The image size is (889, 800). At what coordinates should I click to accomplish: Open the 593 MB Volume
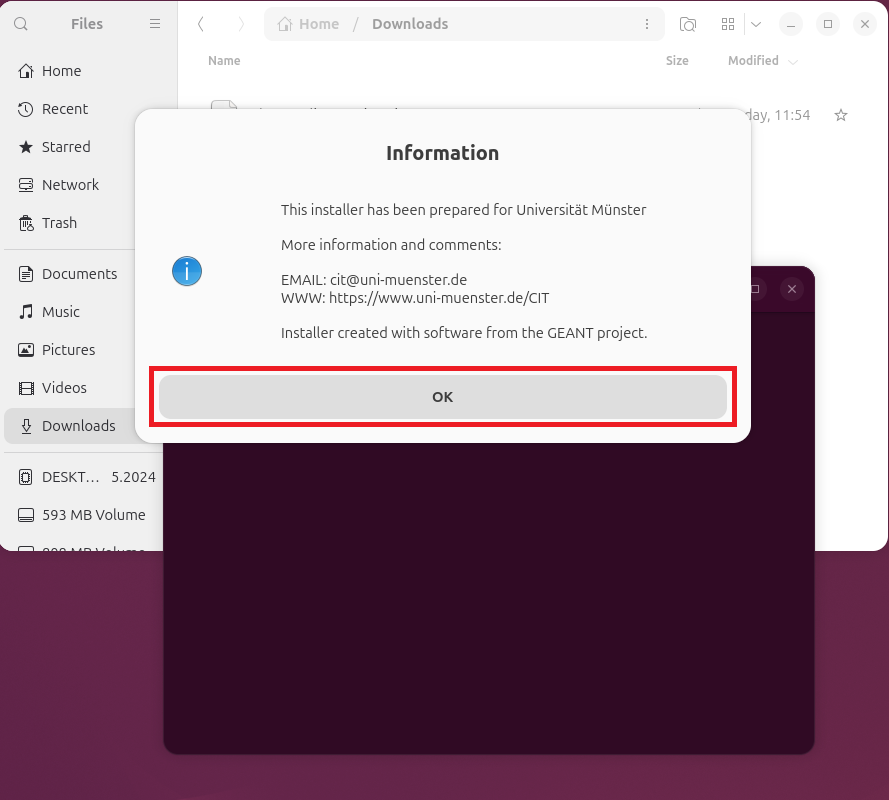tap(82, 515)
